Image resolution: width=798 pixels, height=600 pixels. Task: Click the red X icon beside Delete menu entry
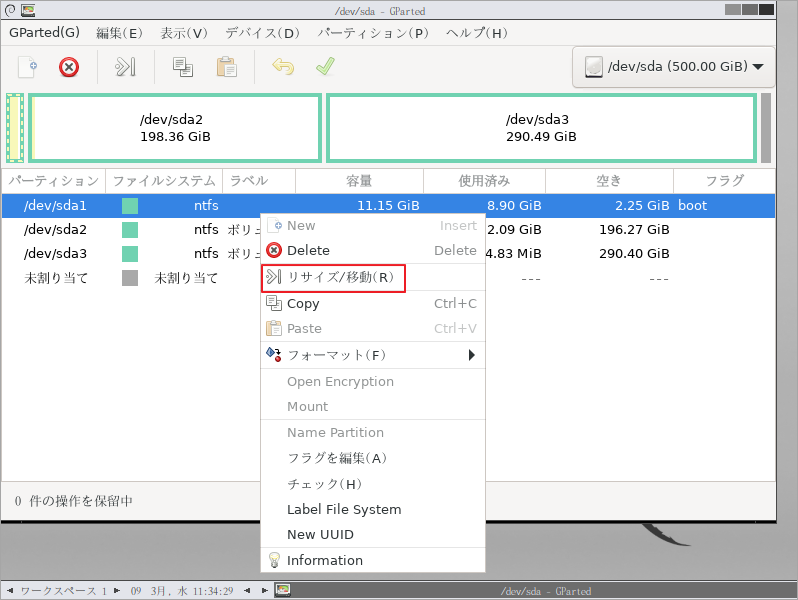pos(274,250)
